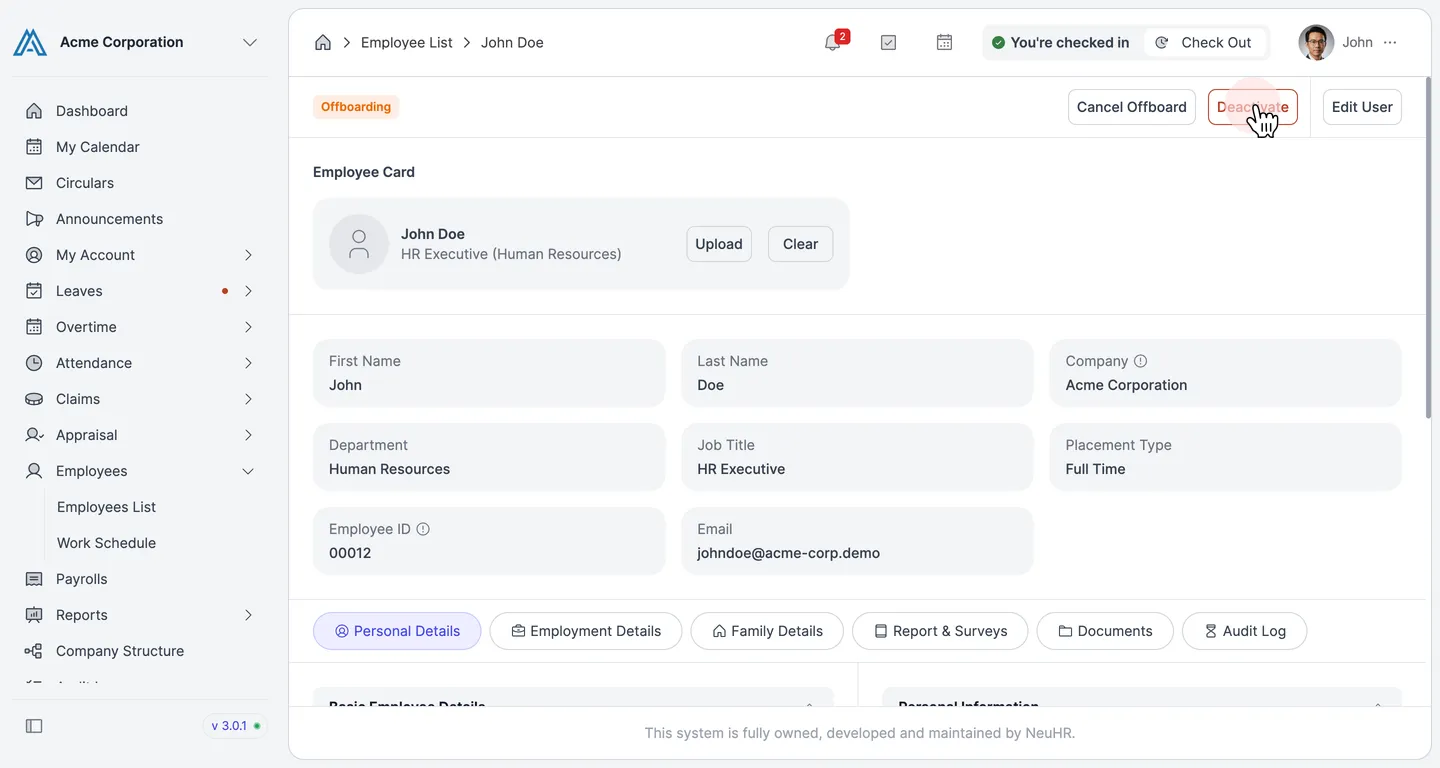Expand Reports submenu chevron
1440x768 pixels.
click(248, 615)
